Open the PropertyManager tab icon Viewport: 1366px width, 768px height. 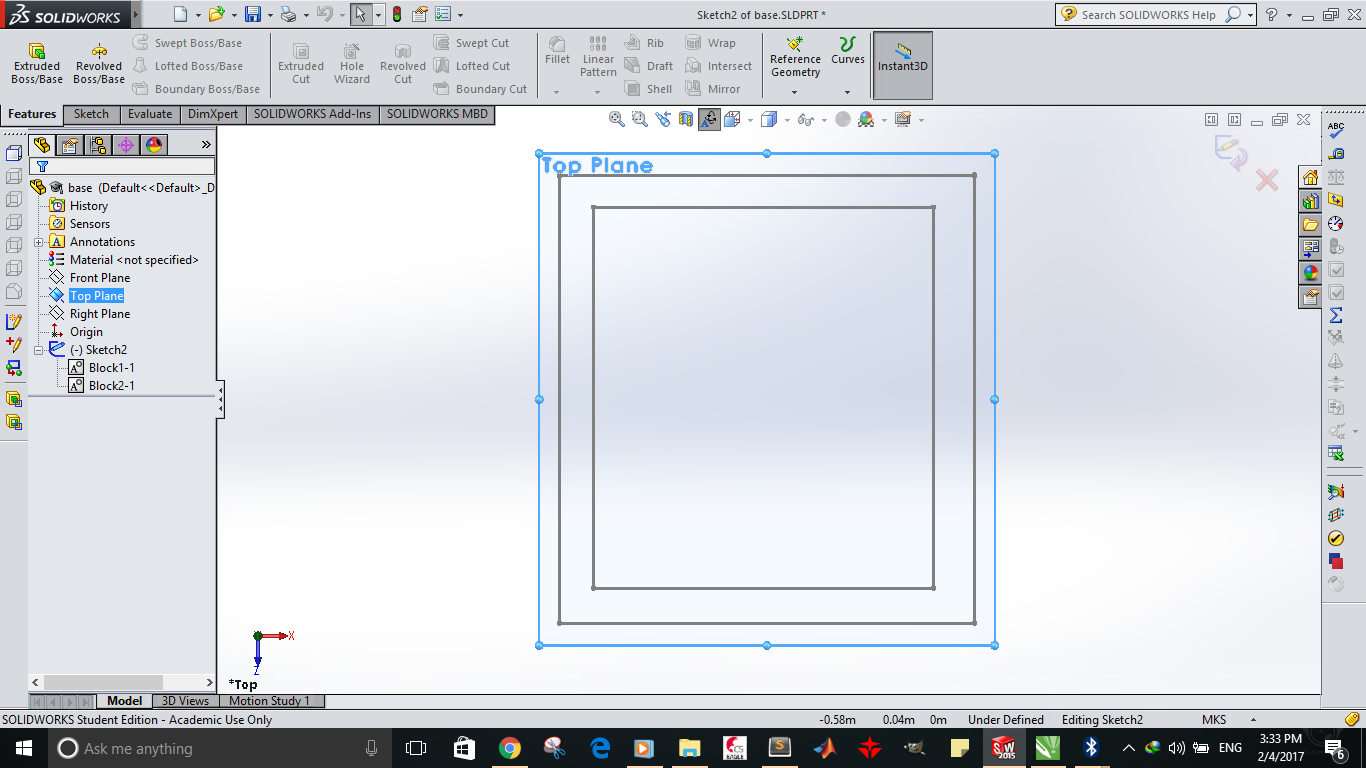[x=69, y=145]
